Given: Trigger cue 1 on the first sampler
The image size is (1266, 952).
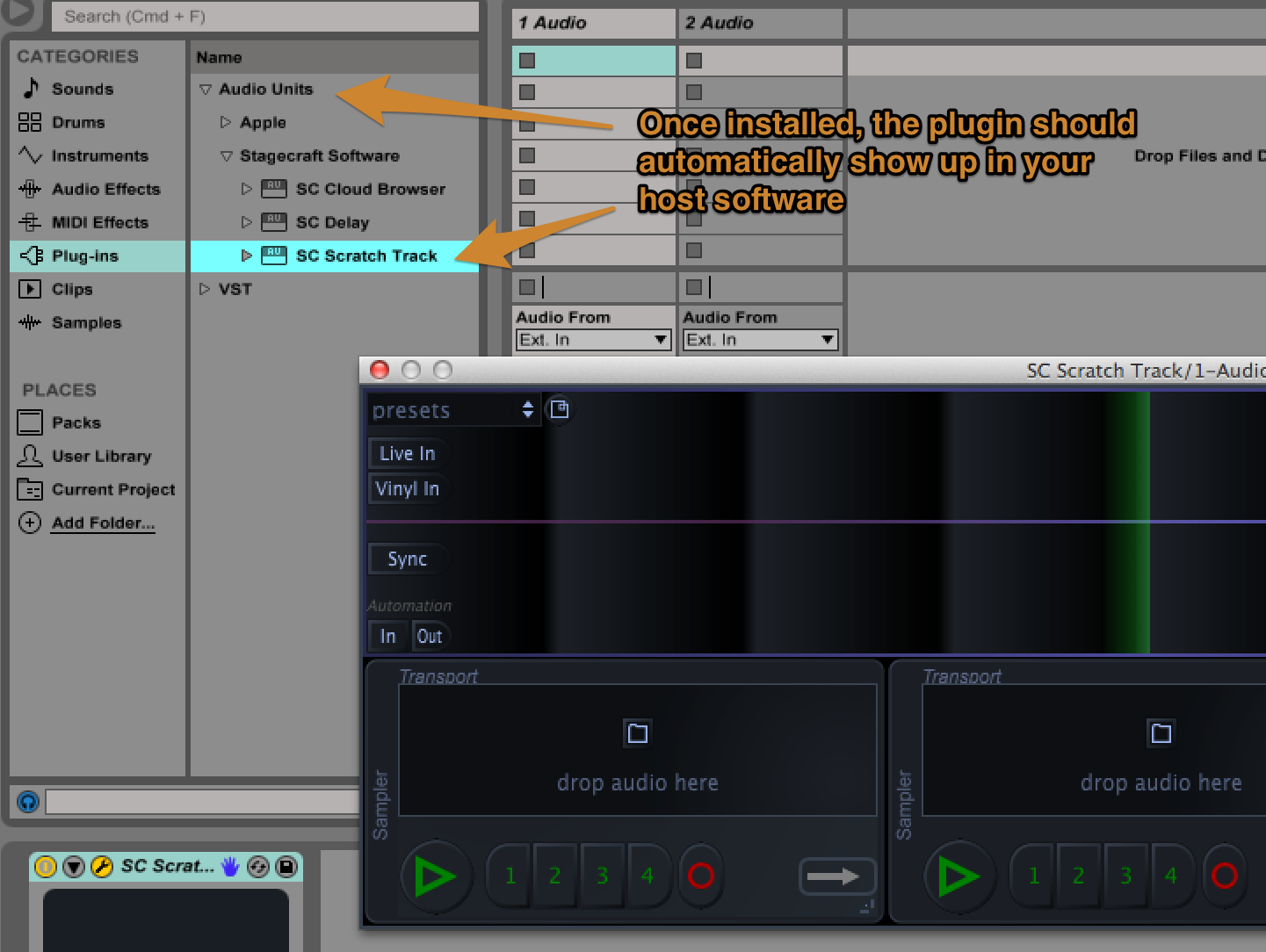Looking at the screenshot, I should click(510, 876).
